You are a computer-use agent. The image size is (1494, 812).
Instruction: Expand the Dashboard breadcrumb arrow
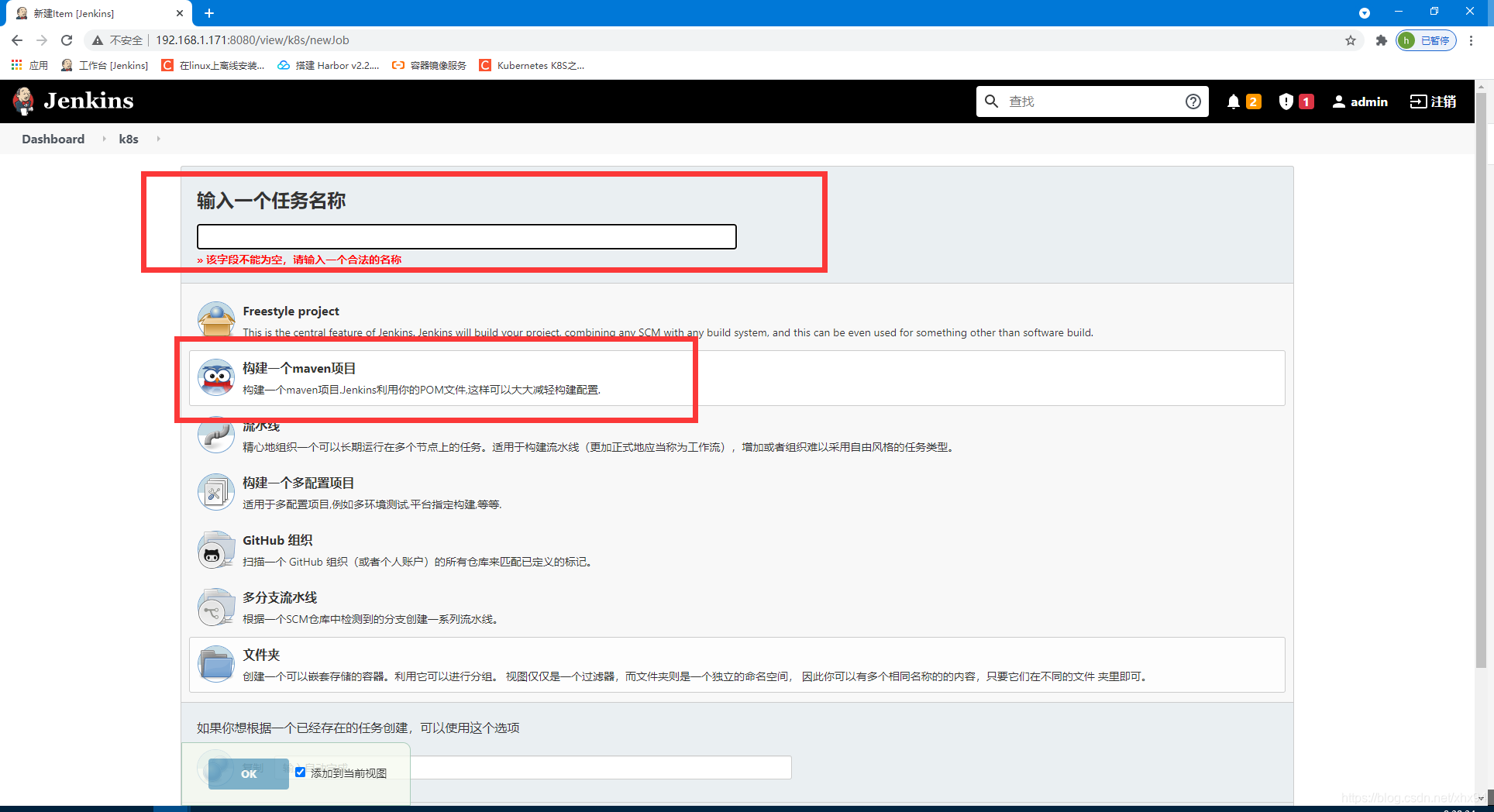[104, 139]
